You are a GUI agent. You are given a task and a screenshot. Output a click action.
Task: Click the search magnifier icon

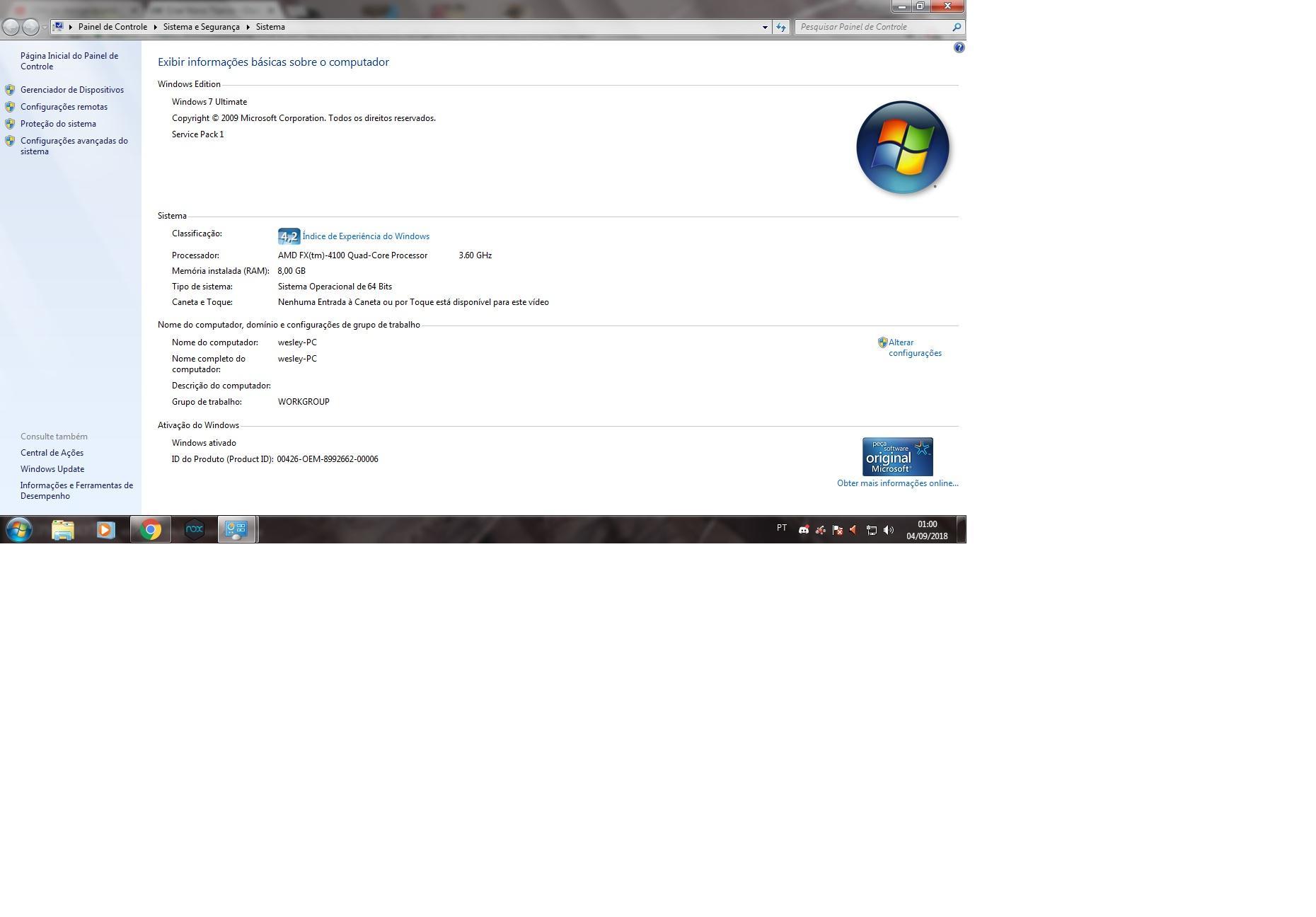pos(957,27)
